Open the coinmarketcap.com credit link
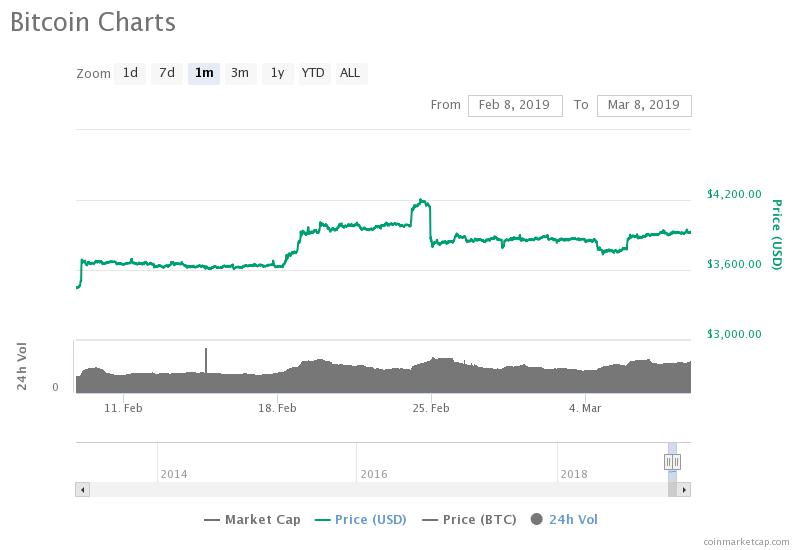The height and width of the screenshot is (550, 800). [745, 542]
